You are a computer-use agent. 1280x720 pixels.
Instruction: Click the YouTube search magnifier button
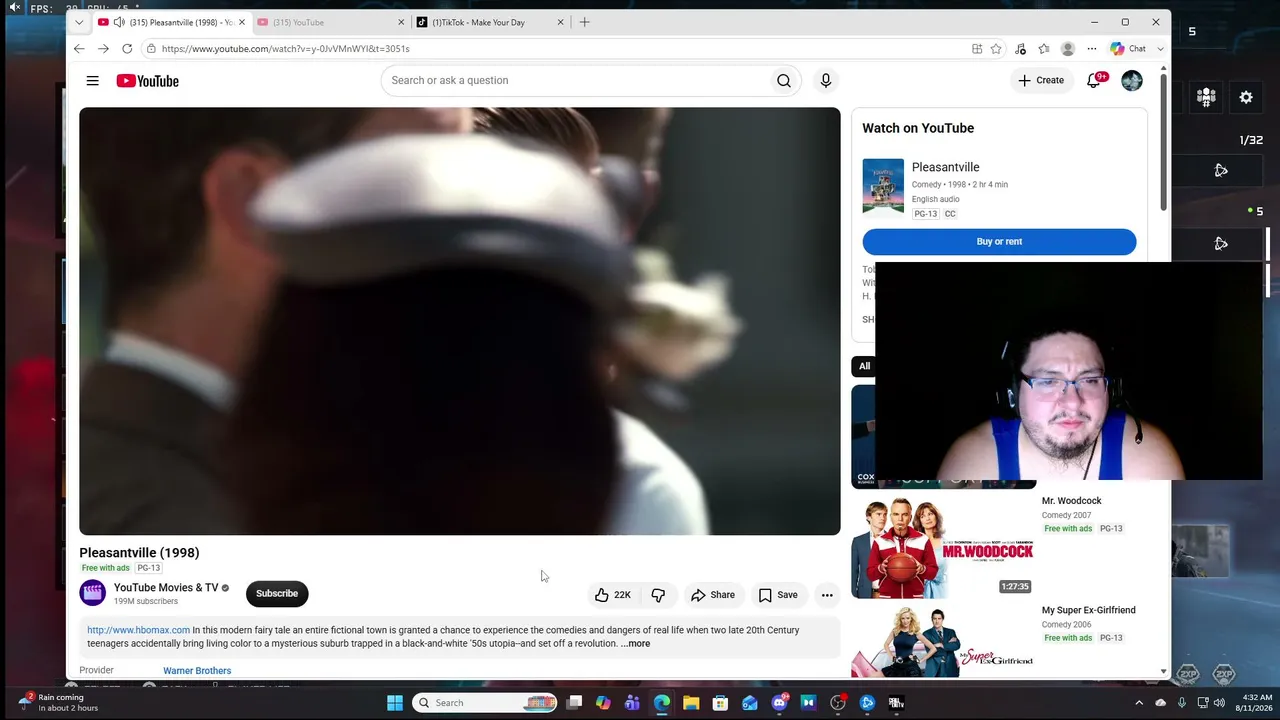click(x=784, y=80)
